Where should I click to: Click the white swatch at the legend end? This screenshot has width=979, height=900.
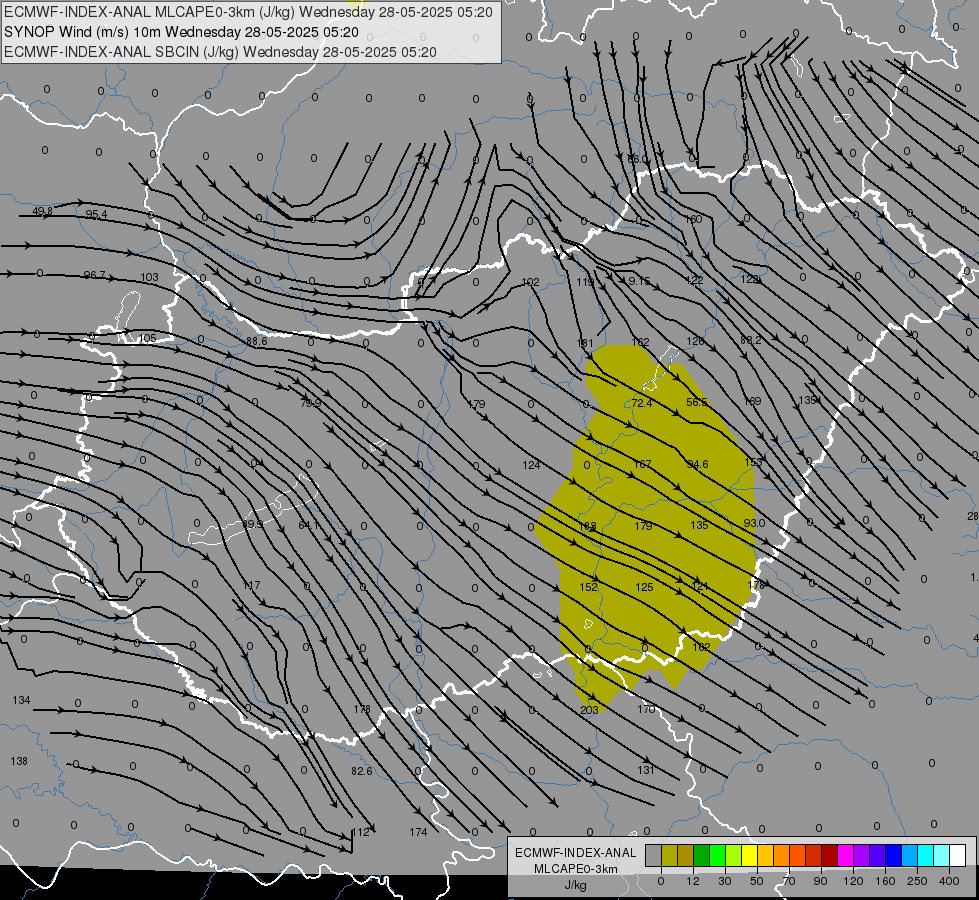click(958, 856)
